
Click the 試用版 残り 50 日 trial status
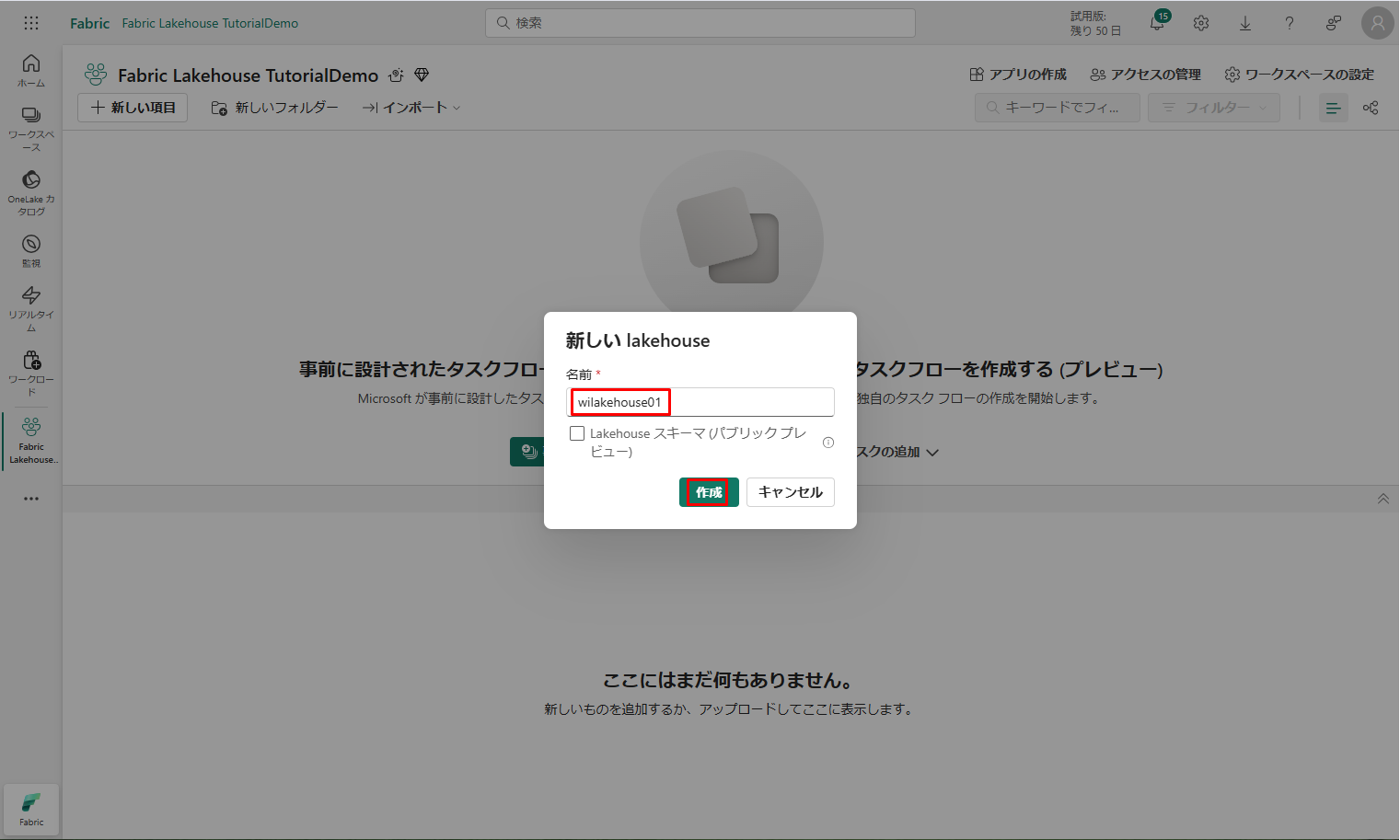click(1095, 23)
